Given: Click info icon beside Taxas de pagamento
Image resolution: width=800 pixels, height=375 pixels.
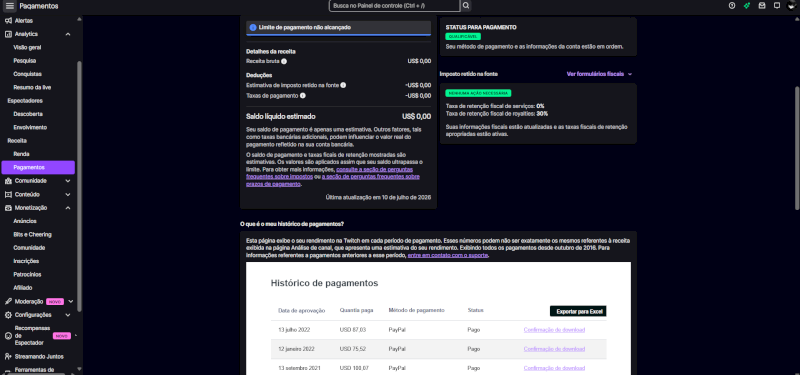Looking at the screenshot, I should click(303, 95).
